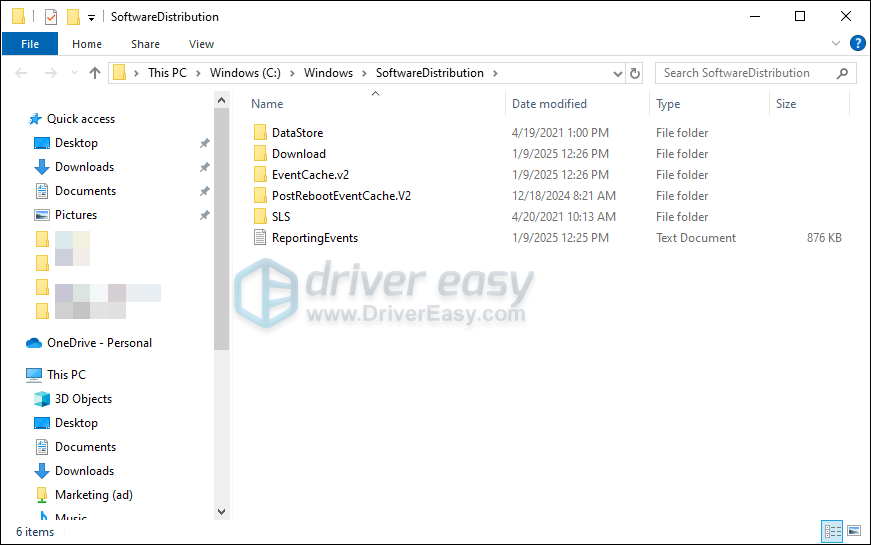Select Quick access in navigation pane
The image size is (871, 545).
pyautogui.click(x=81, y=119)
